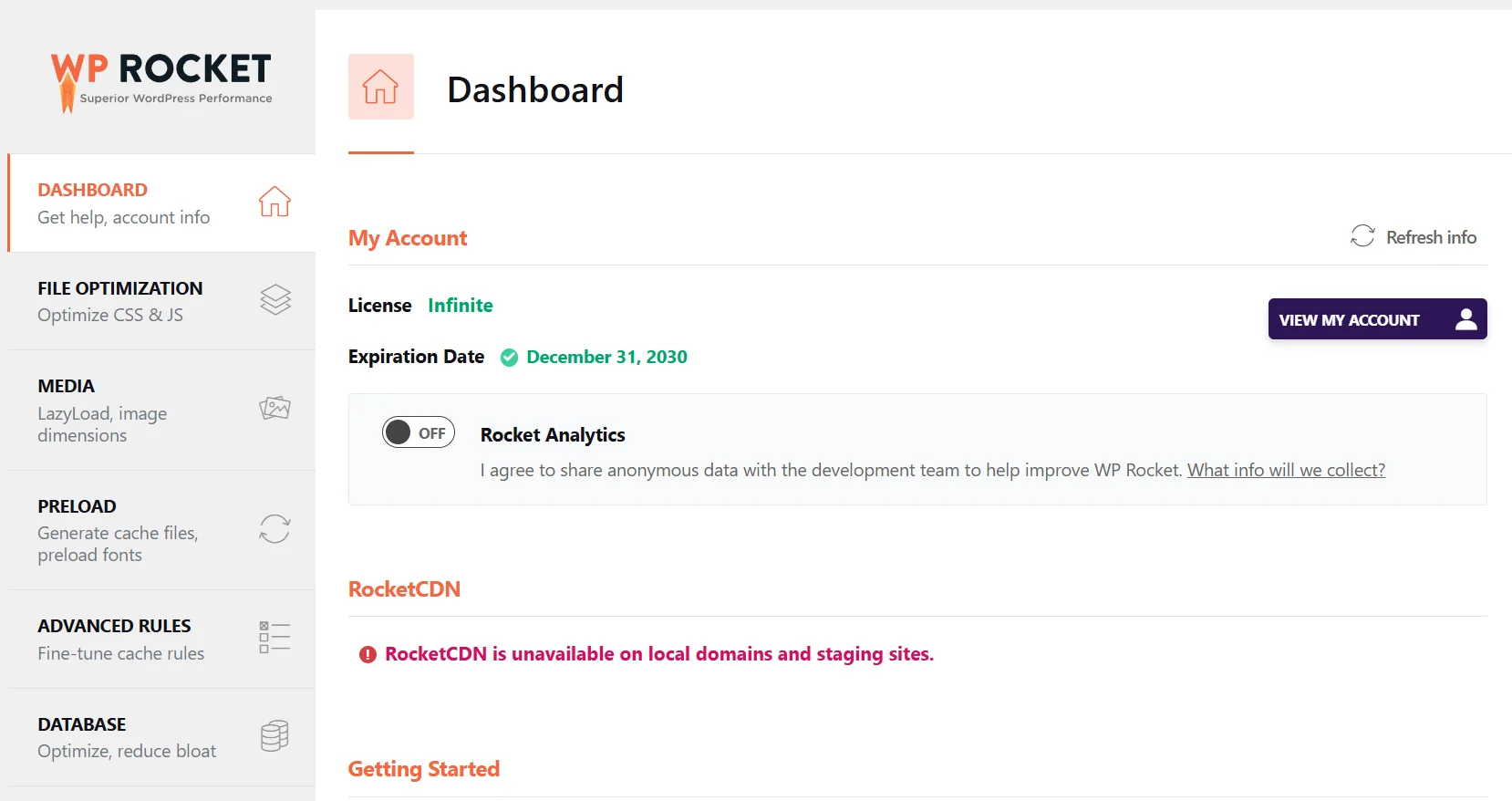
Task: Click the Dashboard header house icon
Action: (381, 87)
